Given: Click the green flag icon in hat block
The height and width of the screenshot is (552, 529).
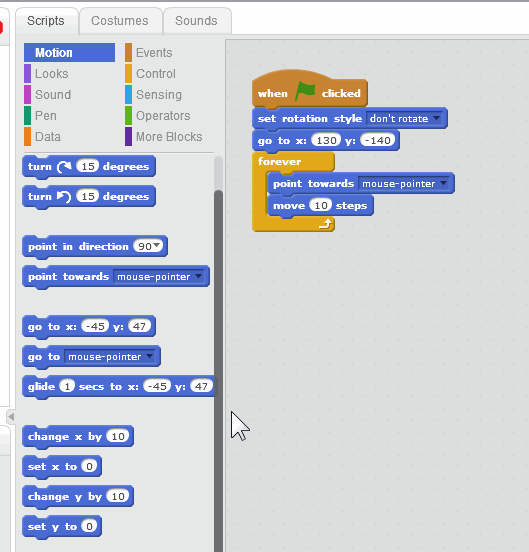Looking at the screenshot, I should click(305, 91).
